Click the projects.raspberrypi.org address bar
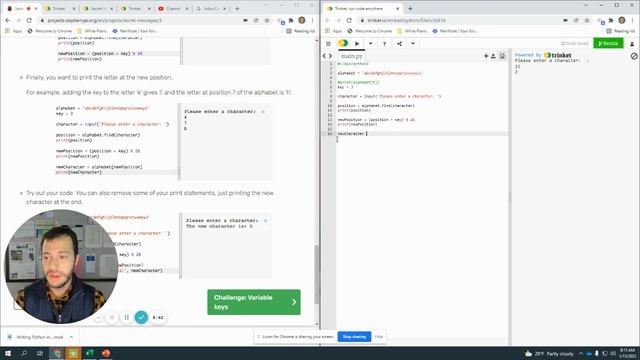The height and width of the screenshot is (360, 640). (x=139, y=20)
